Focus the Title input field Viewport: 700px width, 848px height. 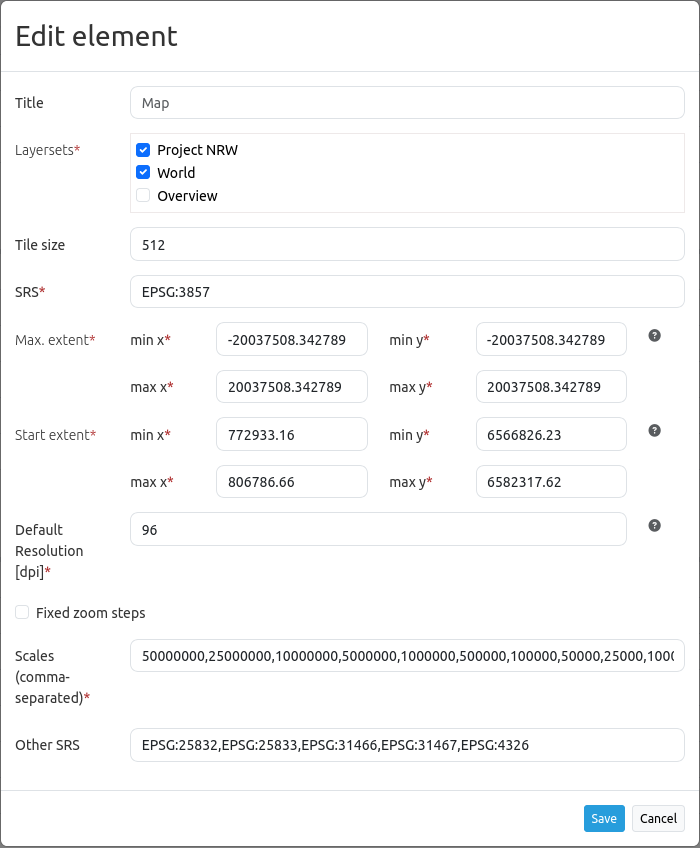[x=407, y=102]
